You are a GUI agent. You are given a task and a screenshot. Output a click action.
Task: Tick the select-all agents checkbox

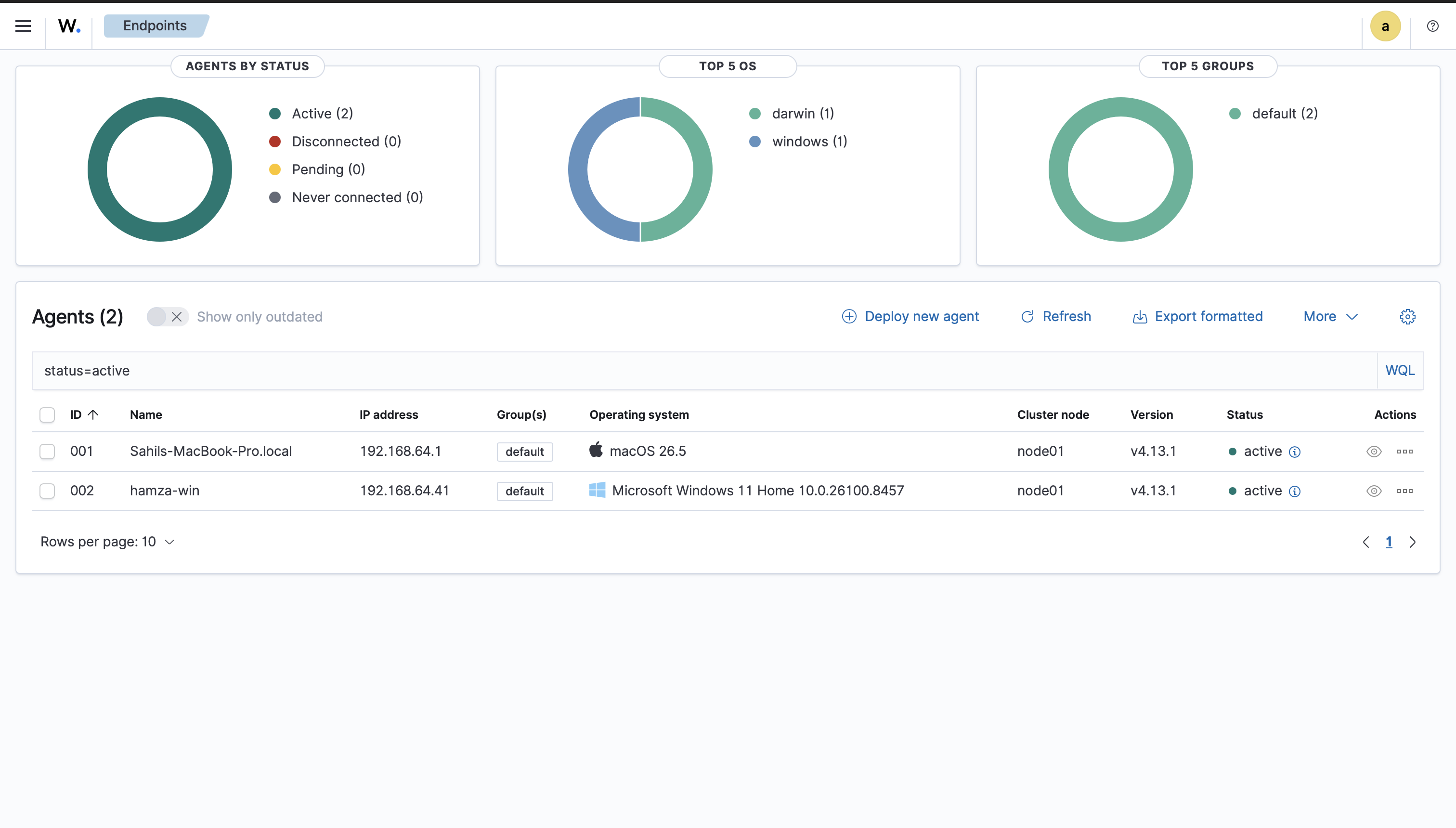[47, 415]
